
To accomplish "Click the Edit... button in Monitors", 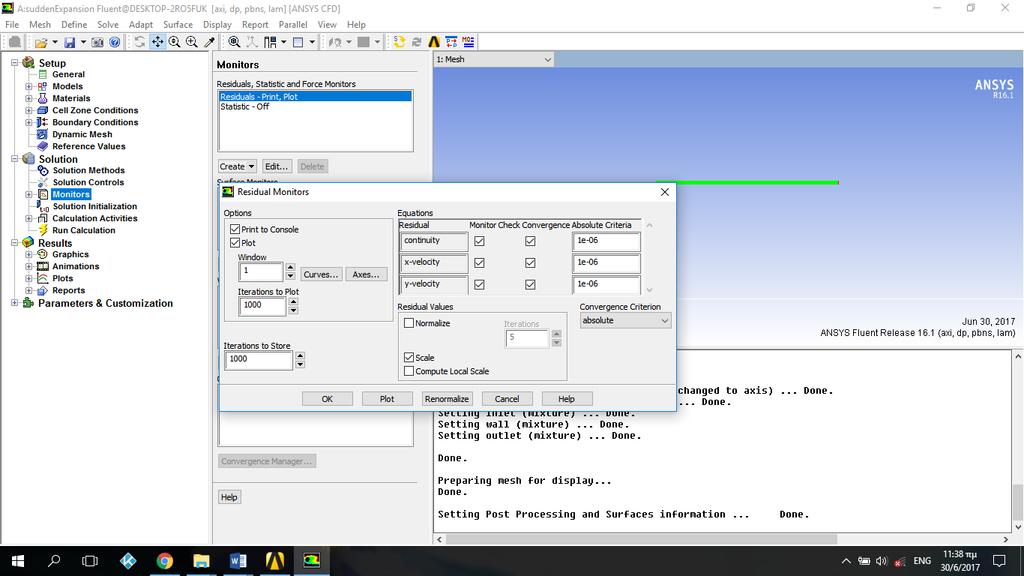I will (276, 167).
